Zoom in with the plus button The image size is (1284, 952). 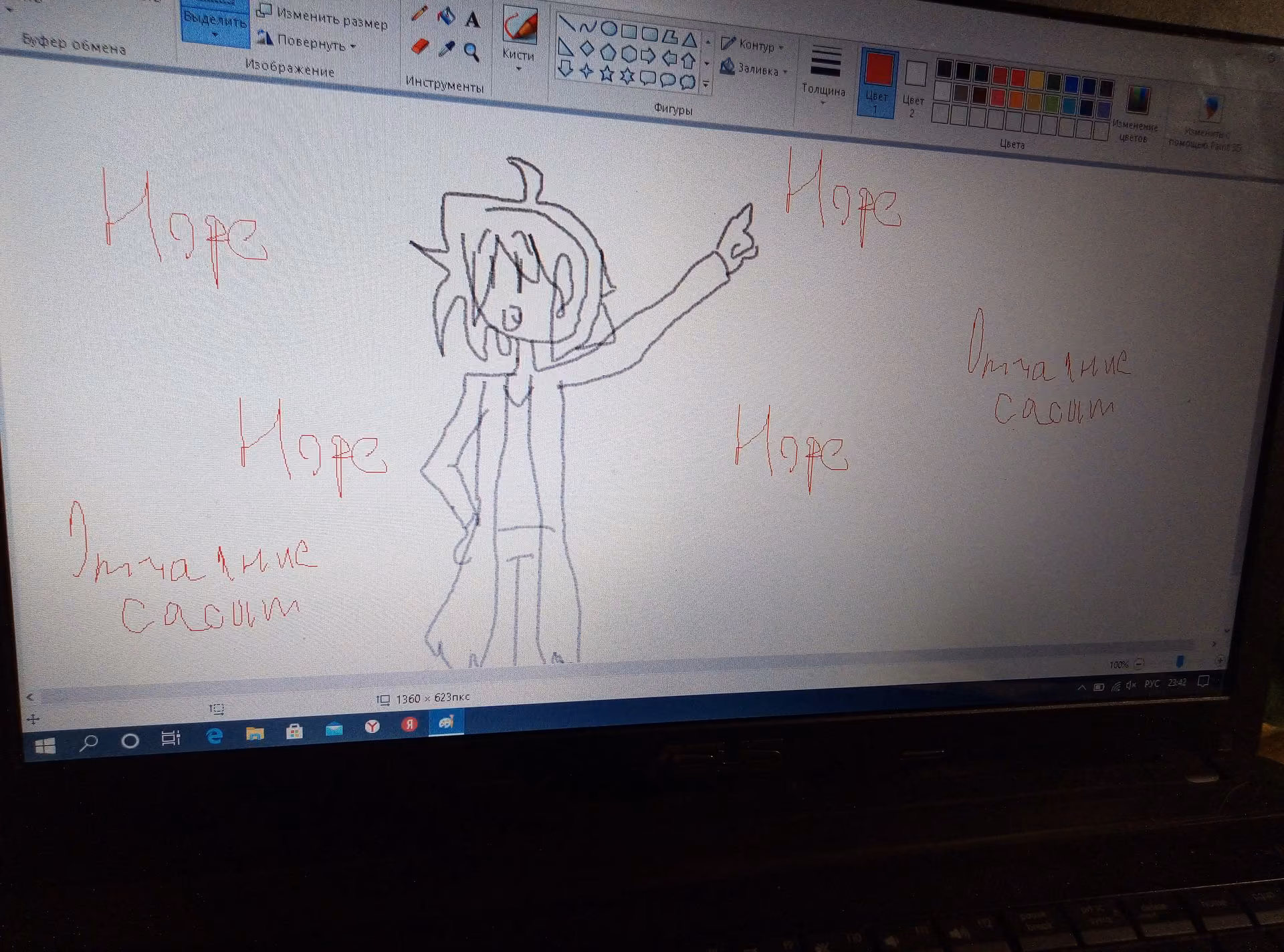point(1220,659)
